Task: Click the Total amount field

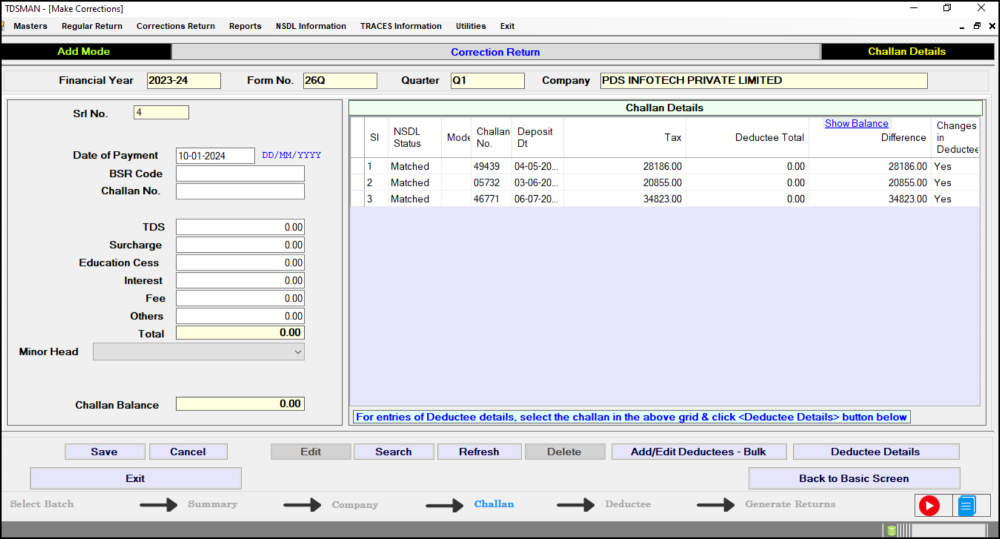Action: click(x=240, y=333)
